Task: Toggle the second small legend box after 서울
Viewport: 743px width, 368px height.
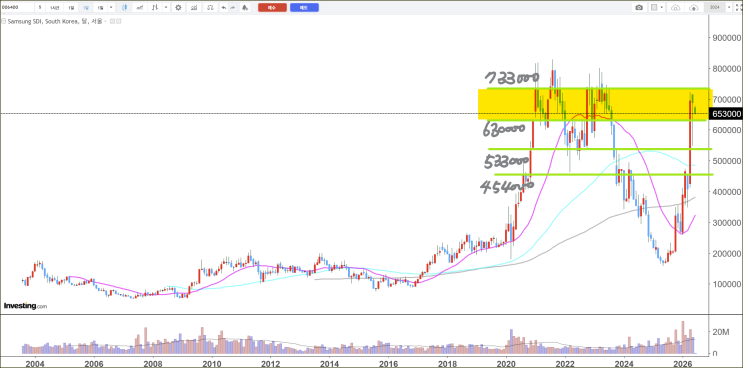Action: pyautogui.click(x=118, y=21)
